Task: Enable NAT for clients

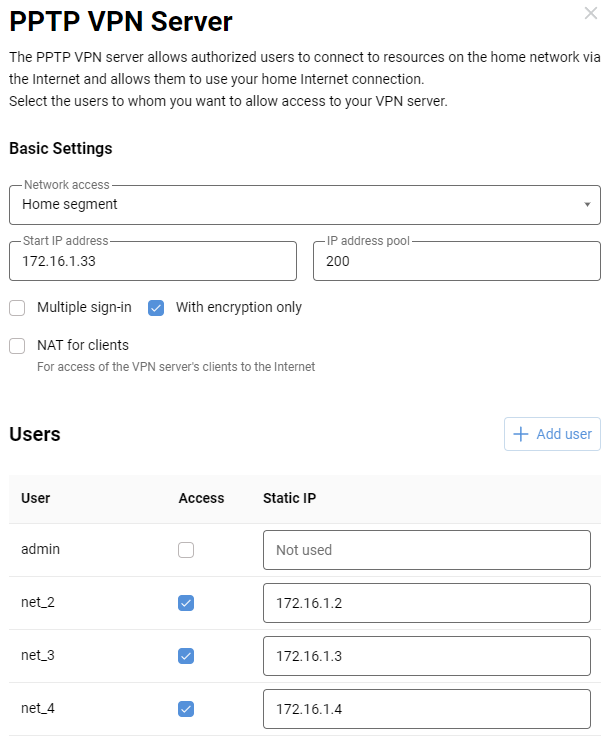Action: click(x=17, y=346)
